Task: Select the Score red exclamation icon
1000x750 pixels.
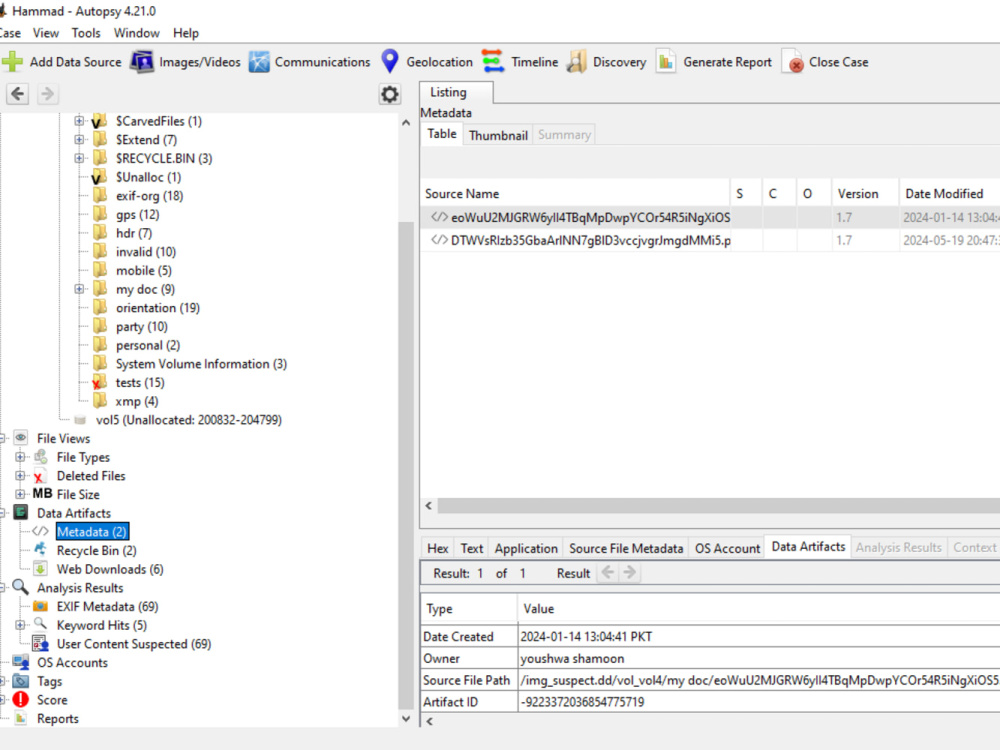Action: [21, 700]
